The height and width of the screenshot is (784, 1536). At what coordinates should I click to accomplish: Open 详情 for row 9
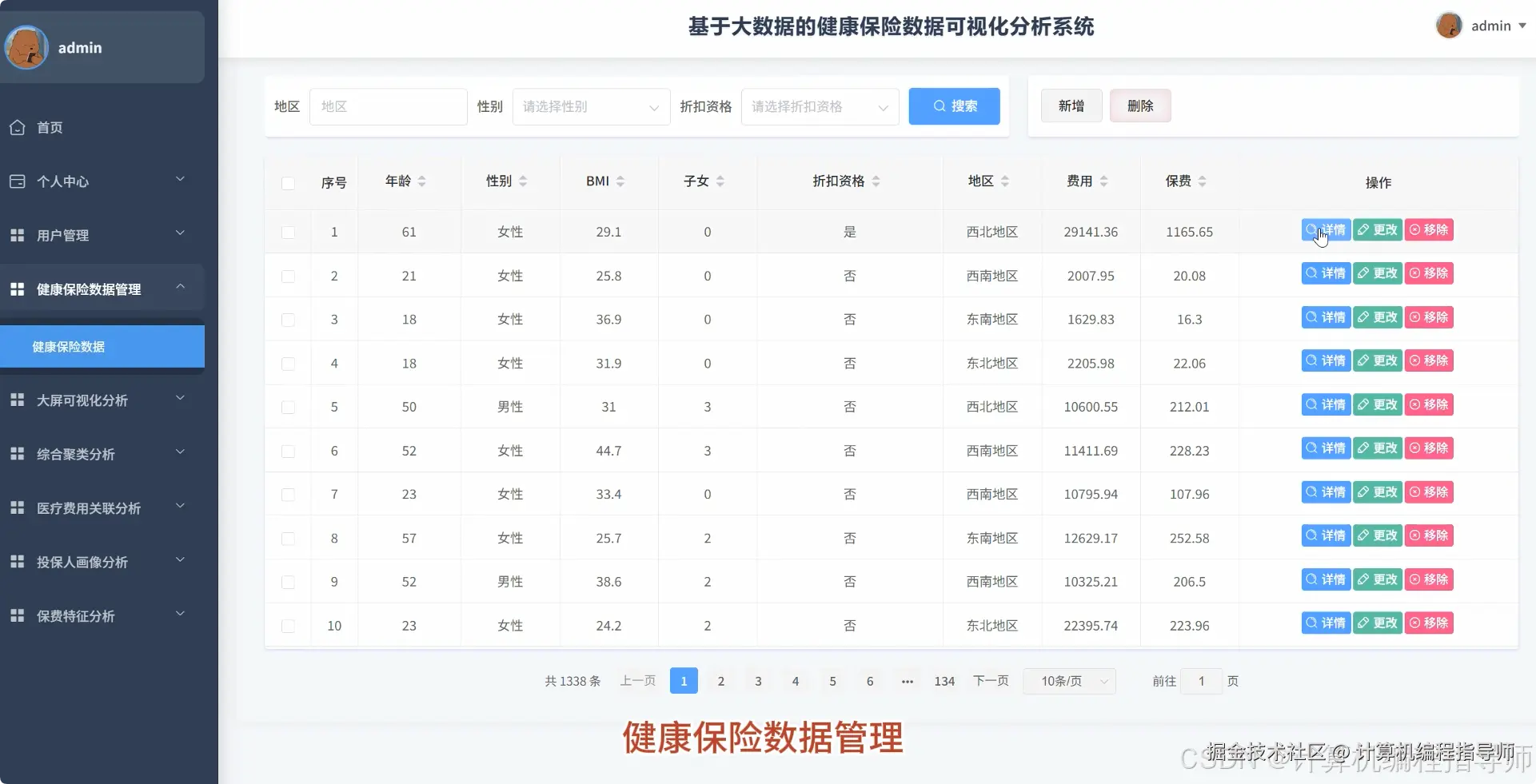(x=1326, y=579)
